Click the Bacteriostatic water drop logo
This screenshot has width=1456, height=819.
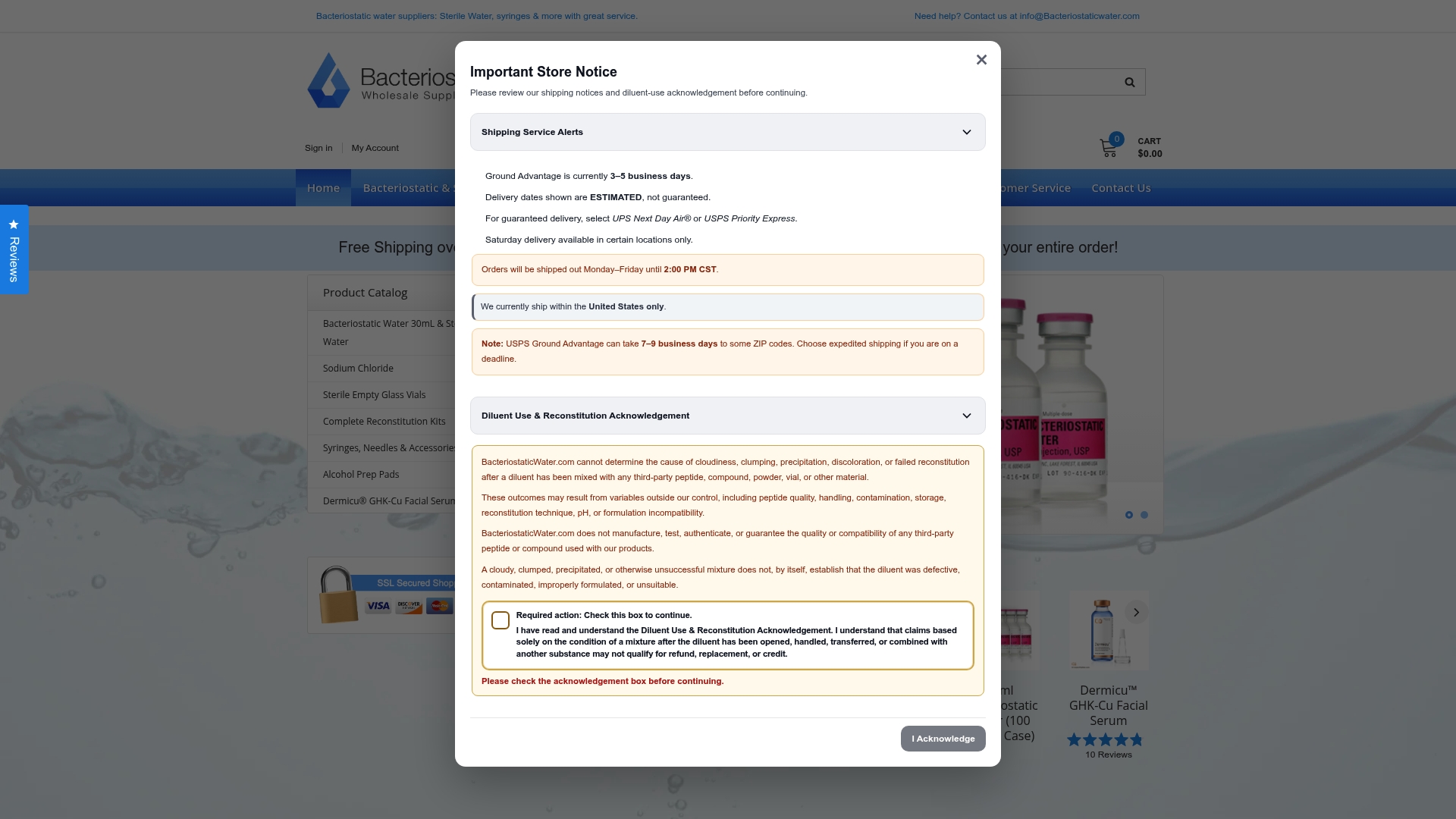pos(328,80)
